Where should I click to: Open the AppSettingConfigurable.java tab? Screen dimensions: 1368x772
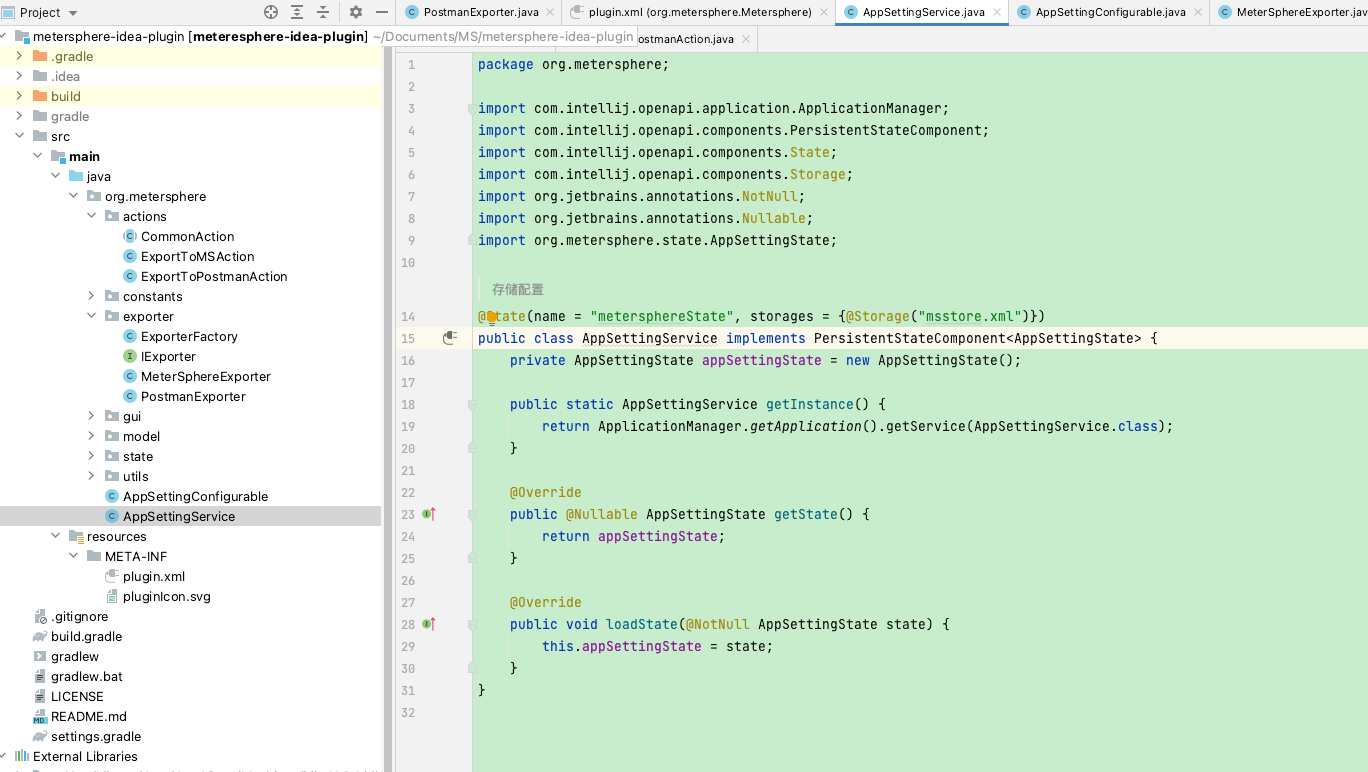pyautogui.click(x=1110, y=12)
